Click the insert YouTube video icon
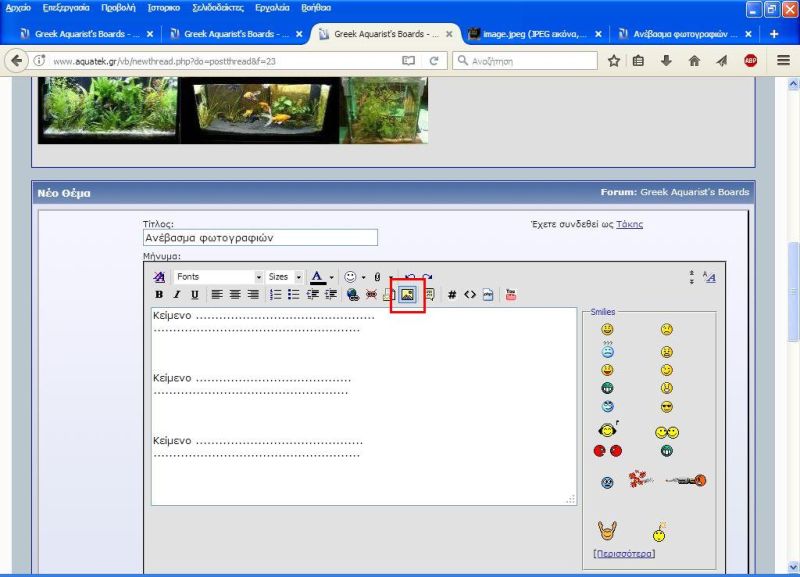Screen dimensions: 800x577 coord(510,295)
